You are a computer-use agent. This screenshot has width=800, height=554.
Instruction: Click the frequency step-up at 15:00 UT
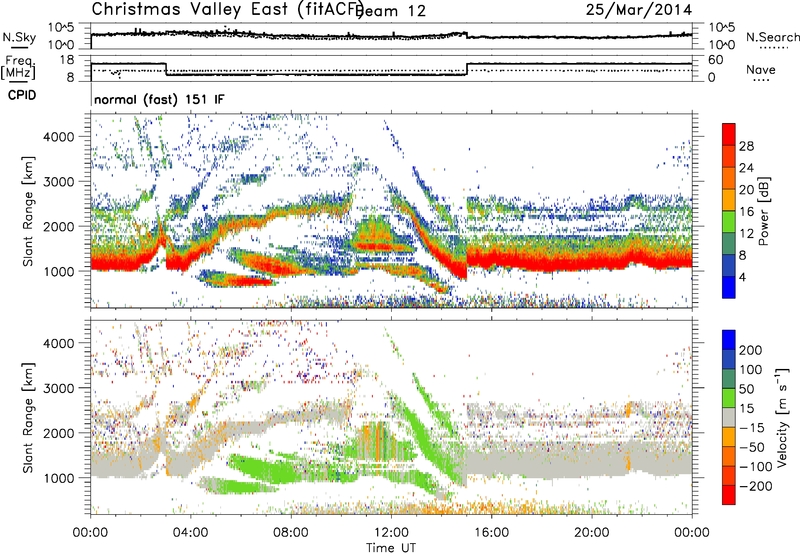467,69
